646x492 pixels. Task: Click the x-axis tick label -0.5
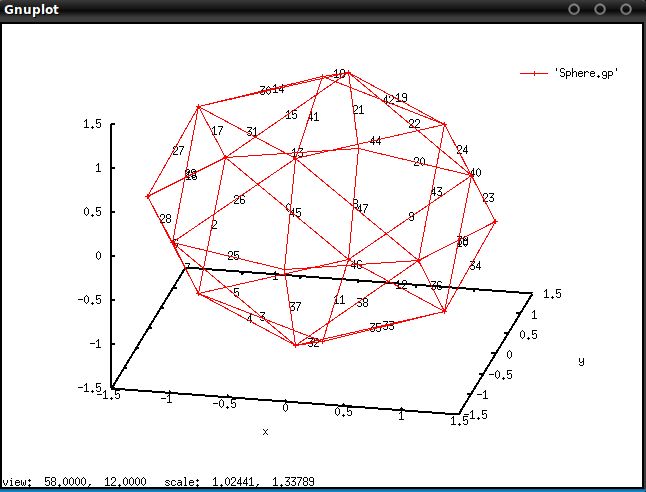(x=225, y=403)
